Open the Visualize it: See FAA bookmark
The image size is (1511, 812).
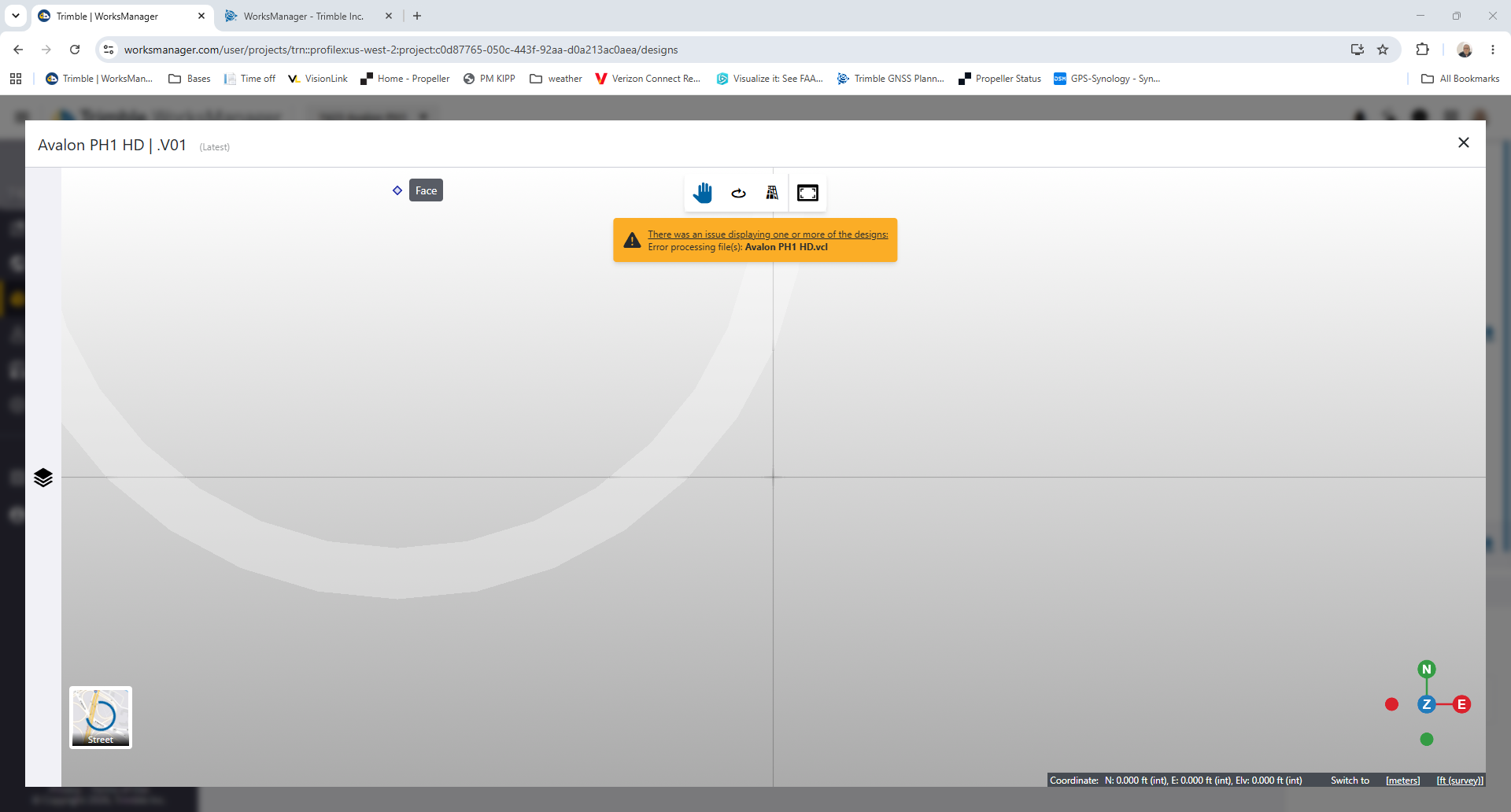click(770, 79)
